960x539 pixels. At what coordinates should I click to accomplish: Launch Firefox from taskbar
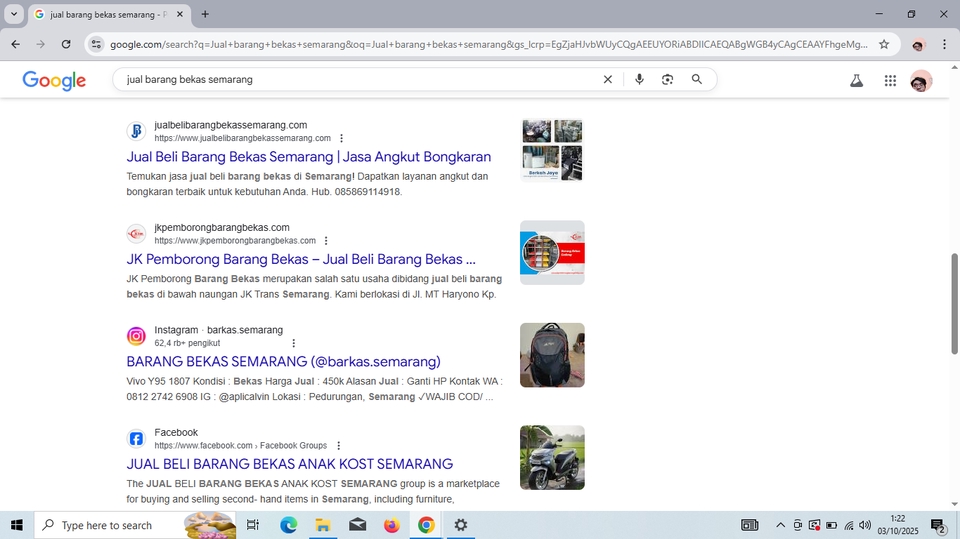[x=392, y=525]
